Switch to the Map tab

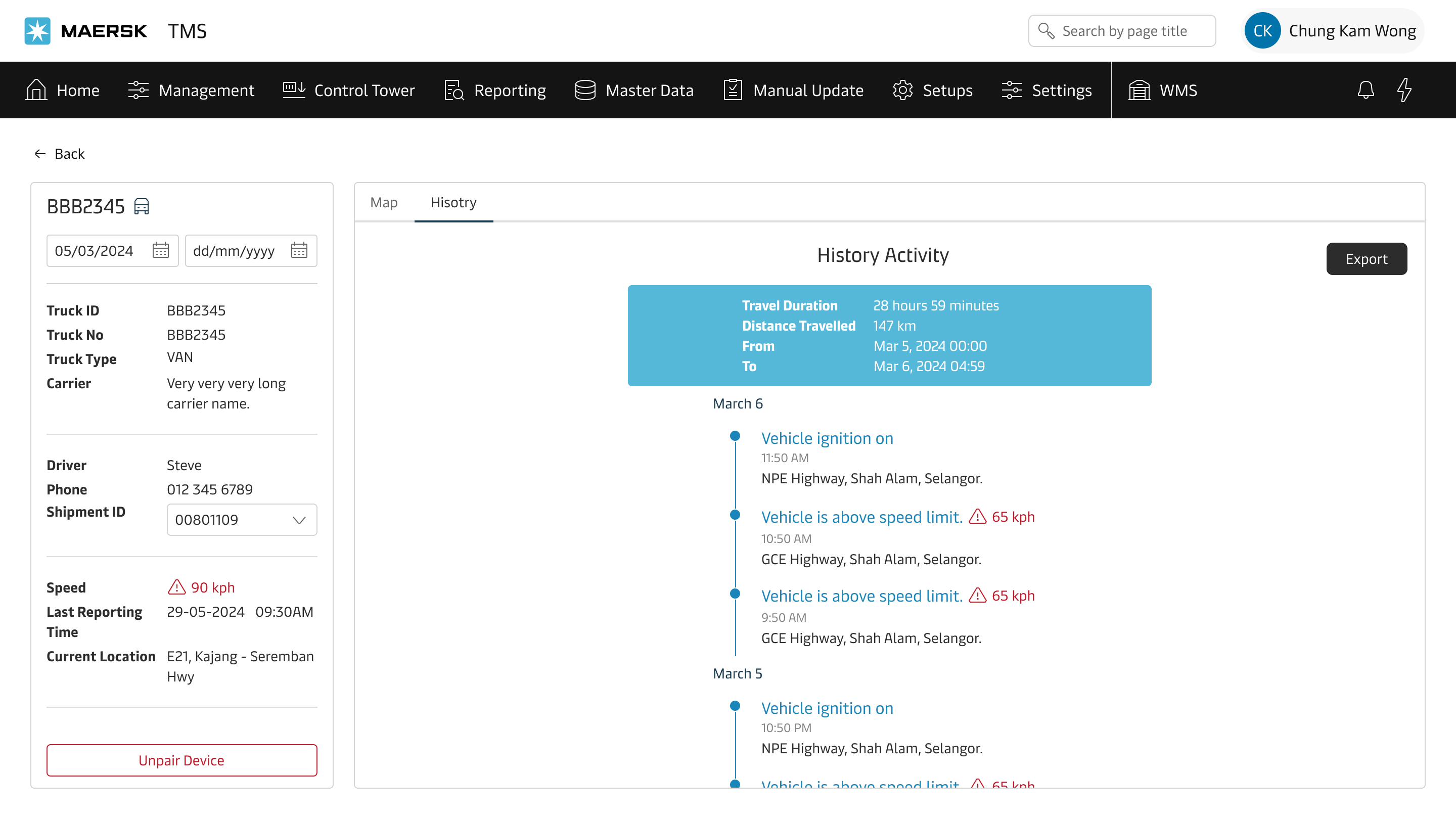[x=384, y=202]
